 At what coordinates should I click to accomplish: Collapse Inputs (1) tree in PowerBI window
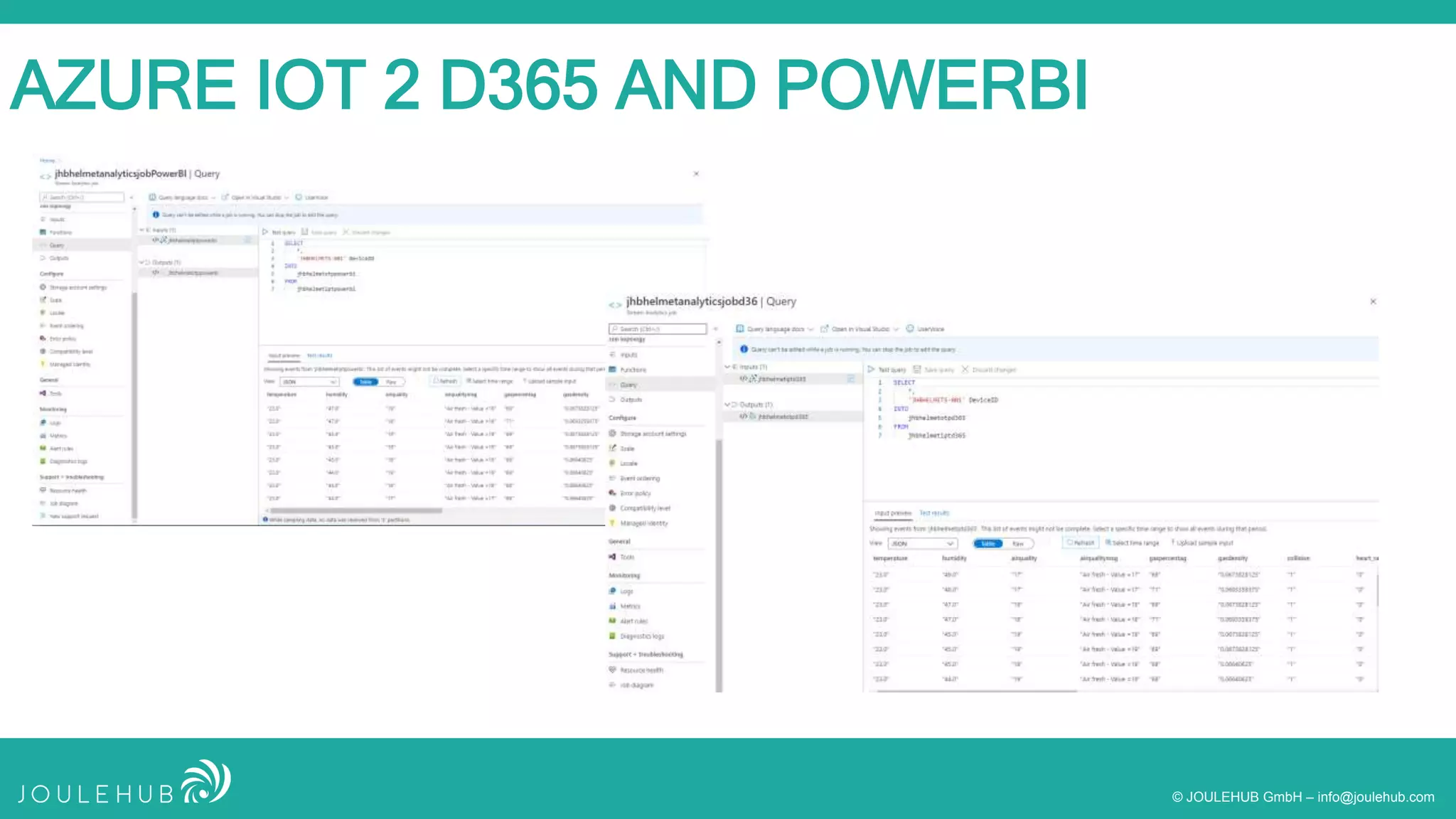click(x=141, y=230)
